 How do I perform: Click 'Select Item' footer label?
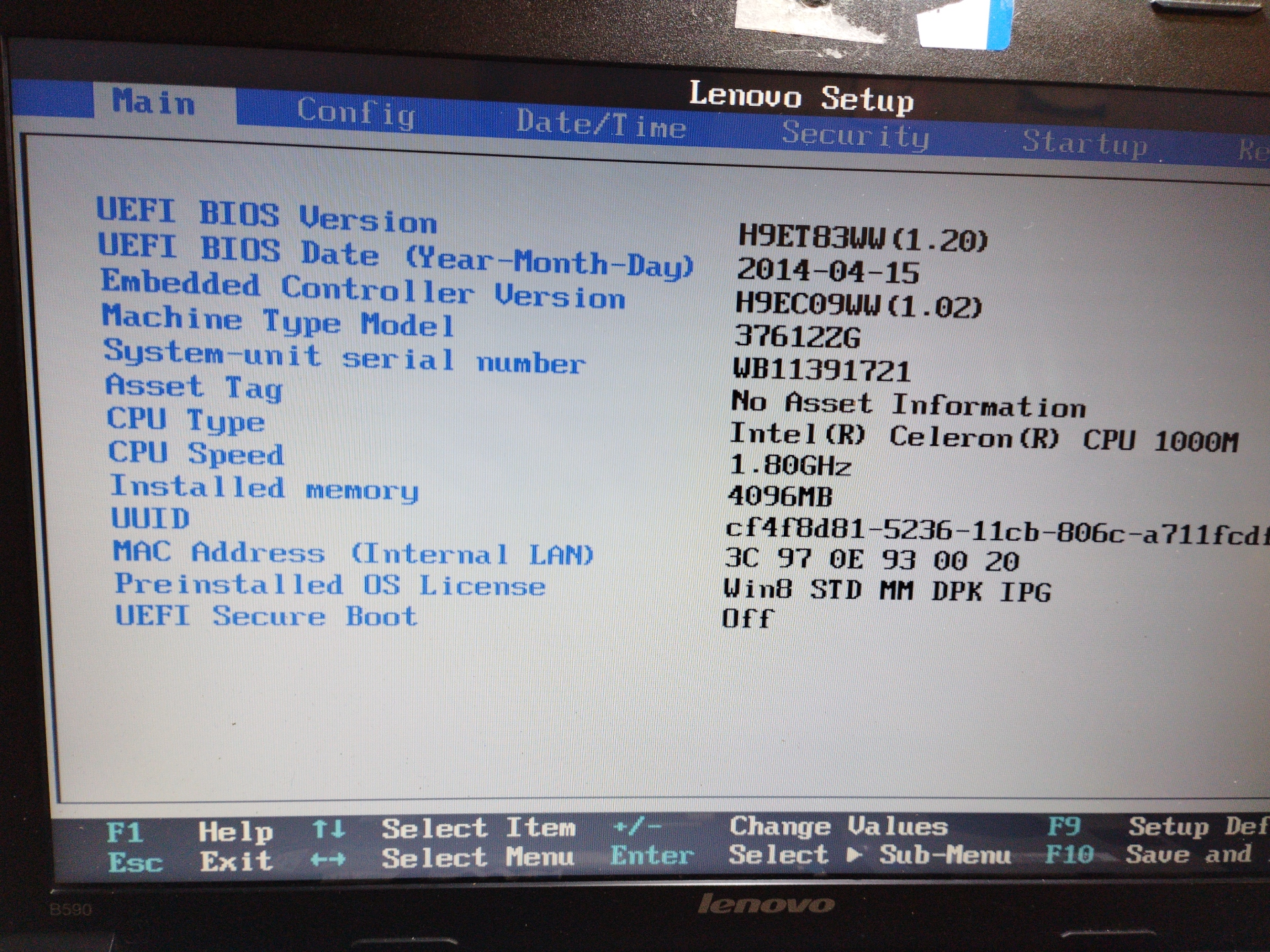pos(478,828)
